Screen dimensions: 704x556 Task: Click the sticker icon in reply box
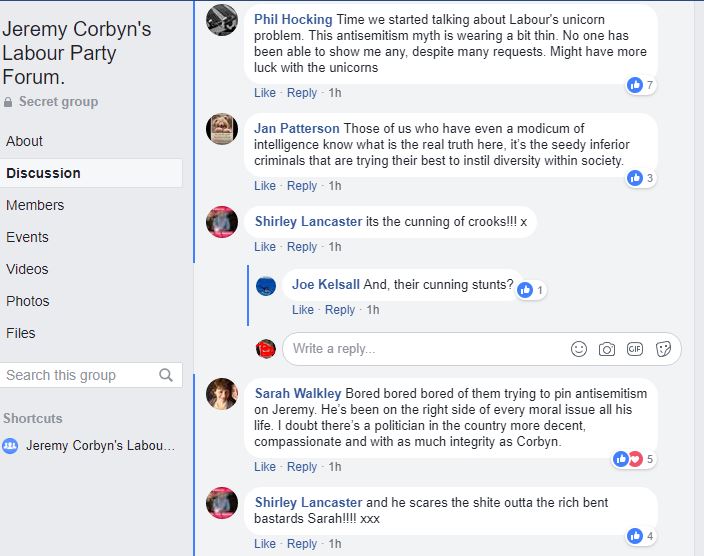(663, 349)
